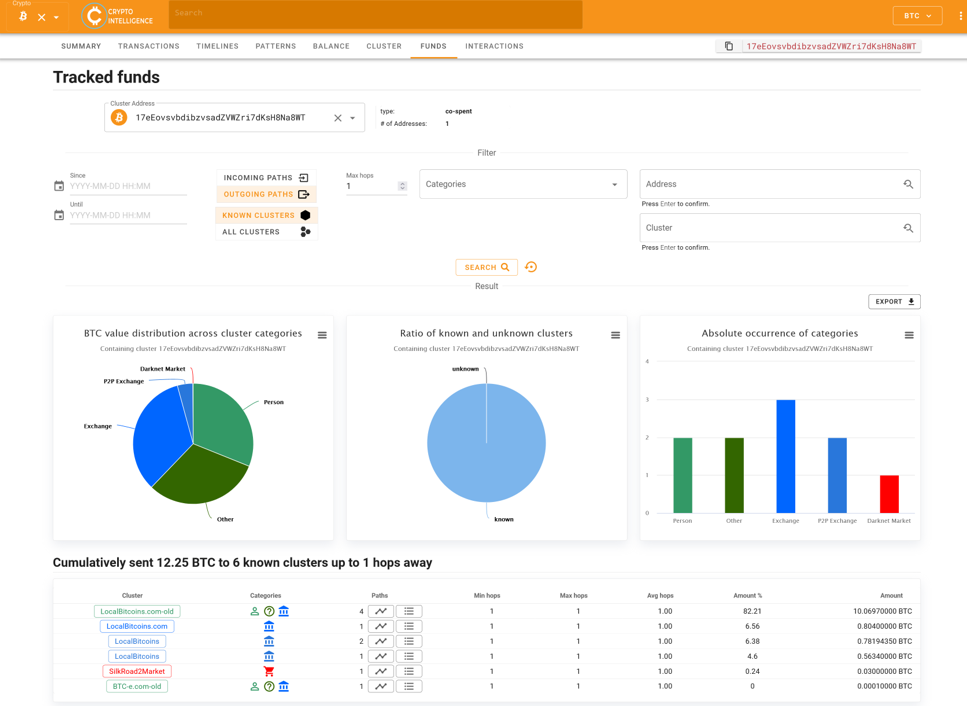The image size is (967, 706).
Task: Open the Timelines tab
Action: 217,46
